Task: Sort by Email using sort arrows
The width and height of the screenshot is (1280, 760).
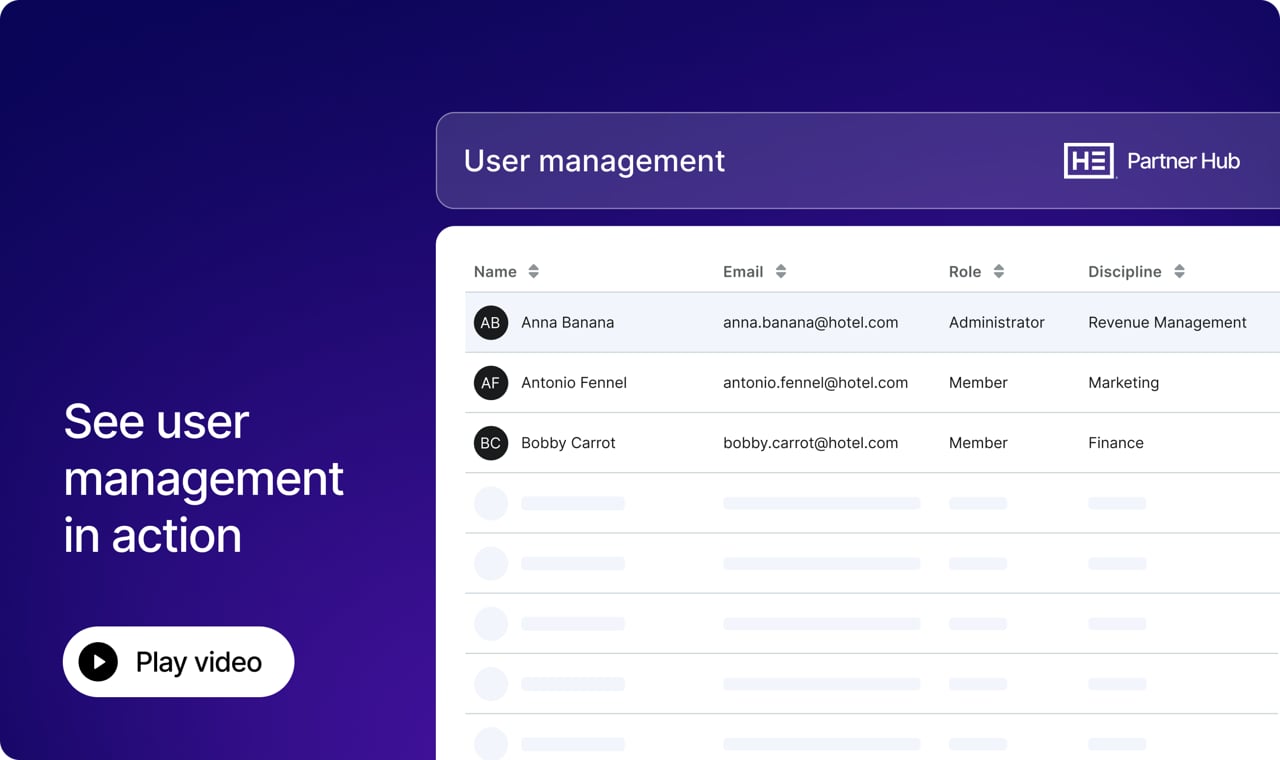Action: (x=781, y=272)
